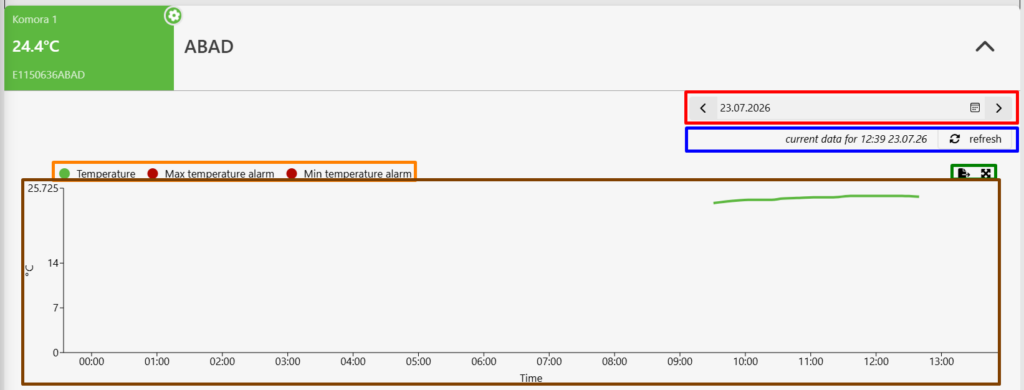This screenshot has height=390, width=1024.
Task: Go to the previous day arrow
Action: (703, 108)
